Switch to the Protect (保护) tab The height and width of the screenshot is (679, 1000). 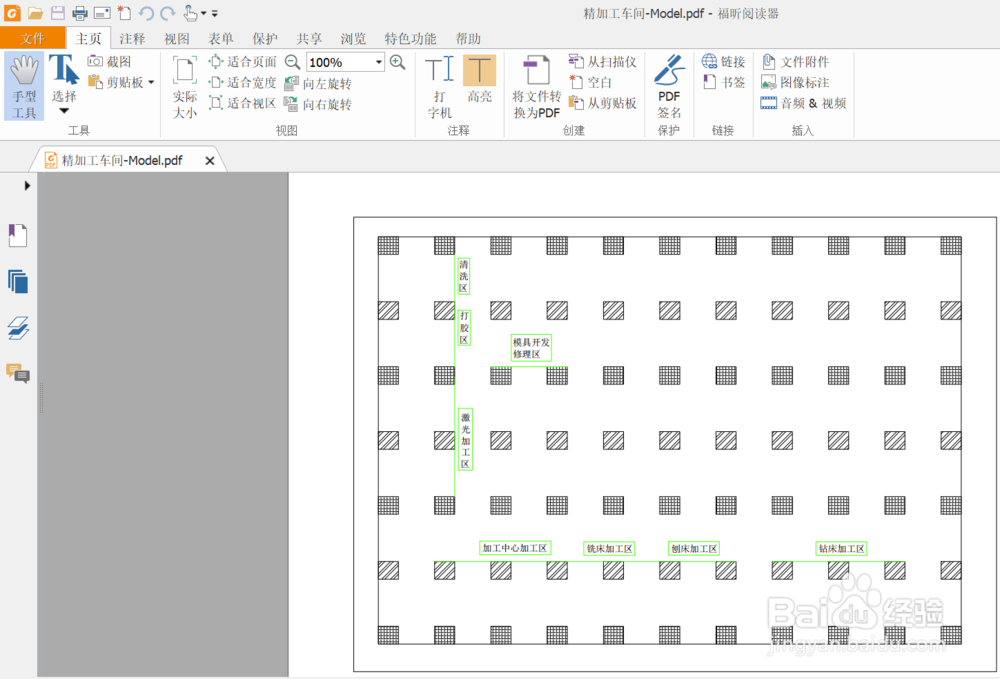pos(265,38)
